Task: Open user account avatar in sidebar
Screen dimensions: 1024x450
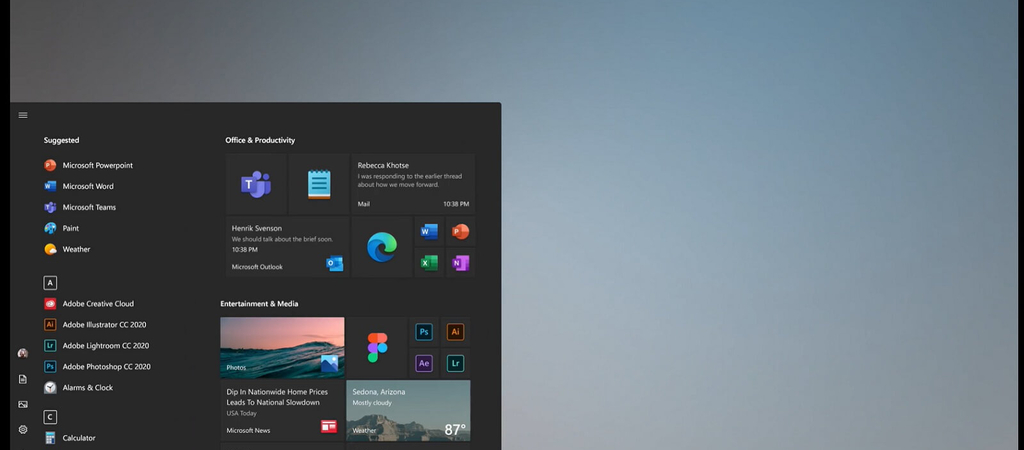Action: (23, 353)
